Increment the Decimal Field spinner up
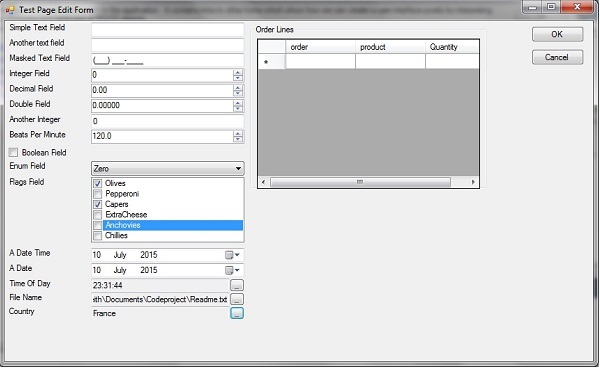The width and height of the screenshot is (600, 369). tap(238, 88)
